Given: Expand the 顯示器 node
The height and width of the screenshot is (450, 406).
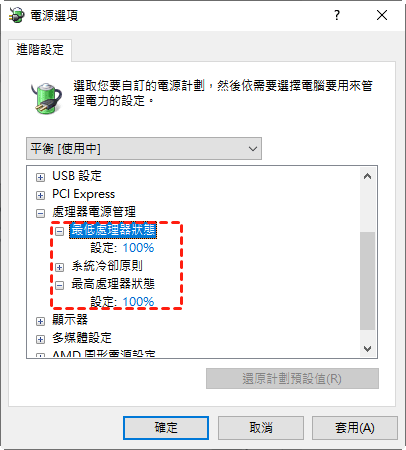Looking at the screenshot, I should tap(40, 321).
